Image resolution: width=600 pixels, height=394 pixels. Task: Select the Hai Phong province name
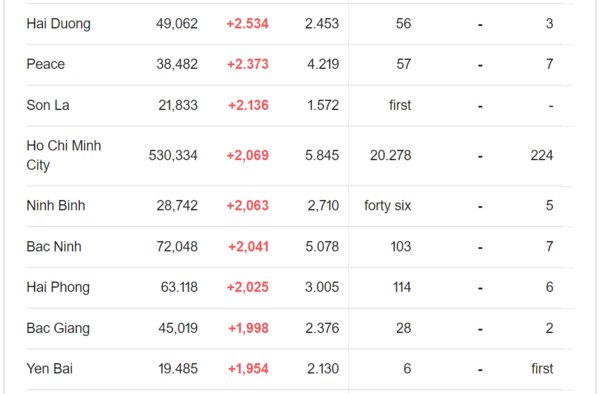58,287
